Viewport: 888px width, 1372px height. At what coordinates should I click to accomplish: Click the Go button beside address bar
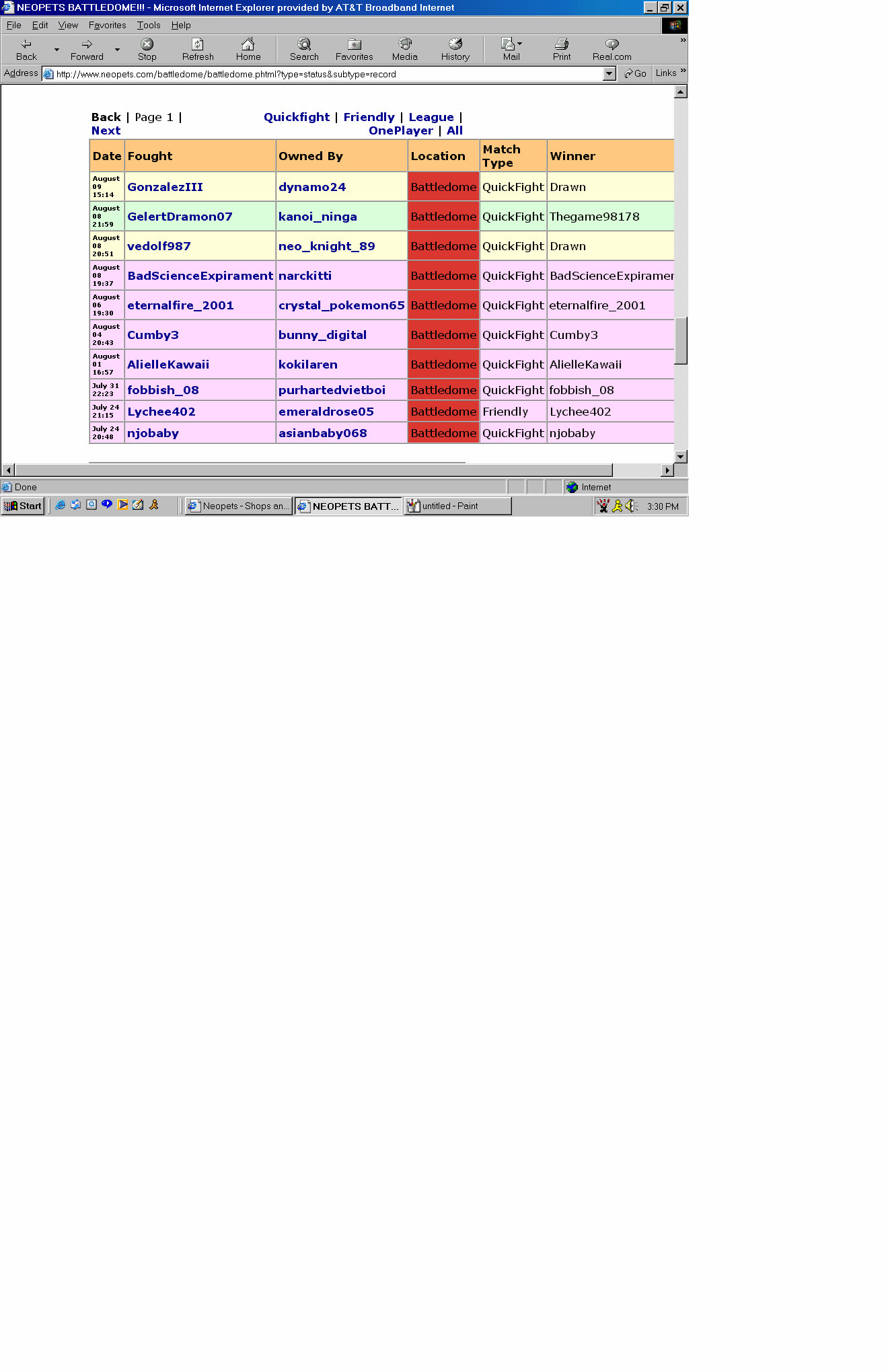point(635,73)
